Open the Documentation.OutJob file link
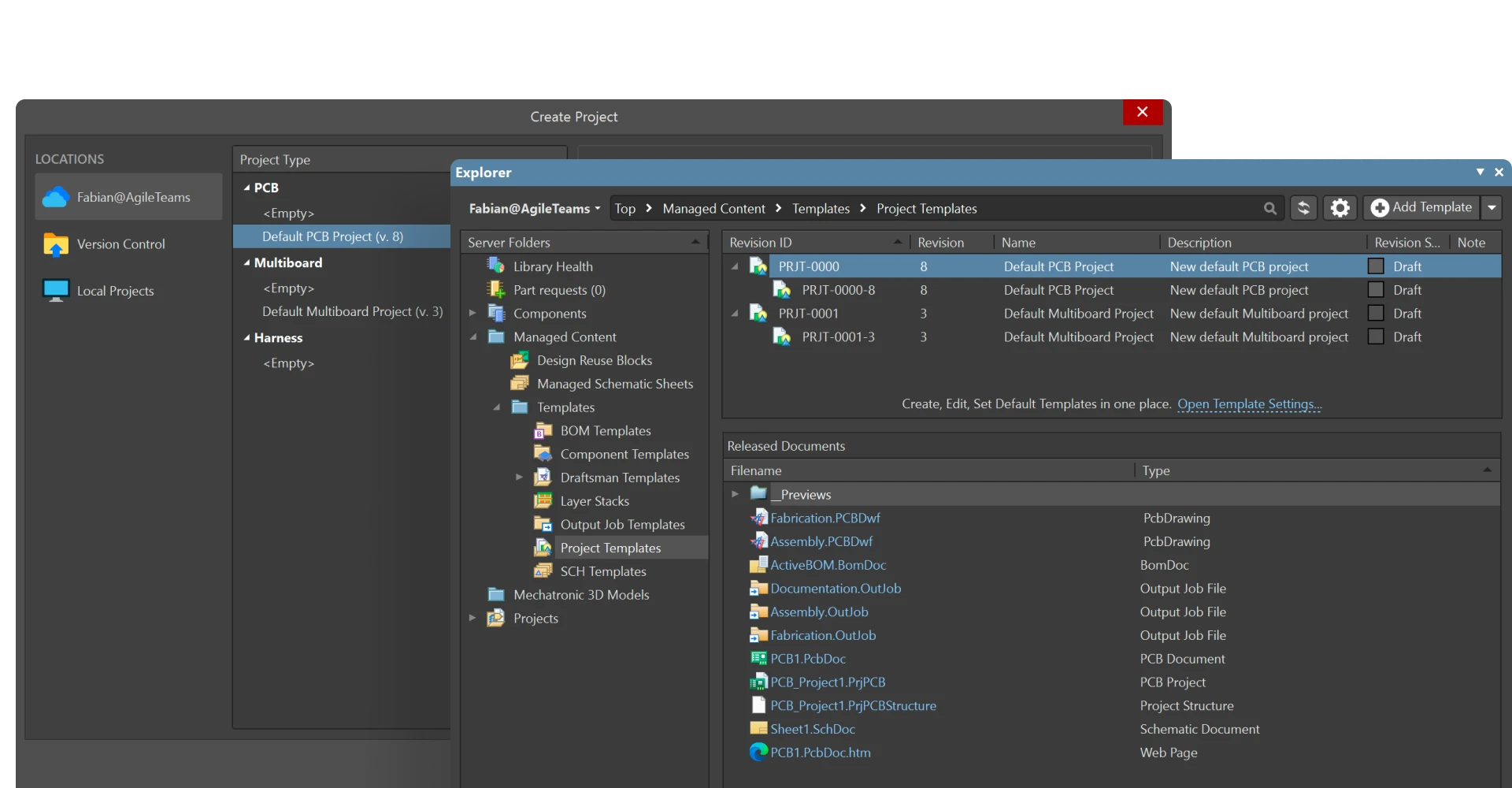1512x788 pixels. pos(836,589)
